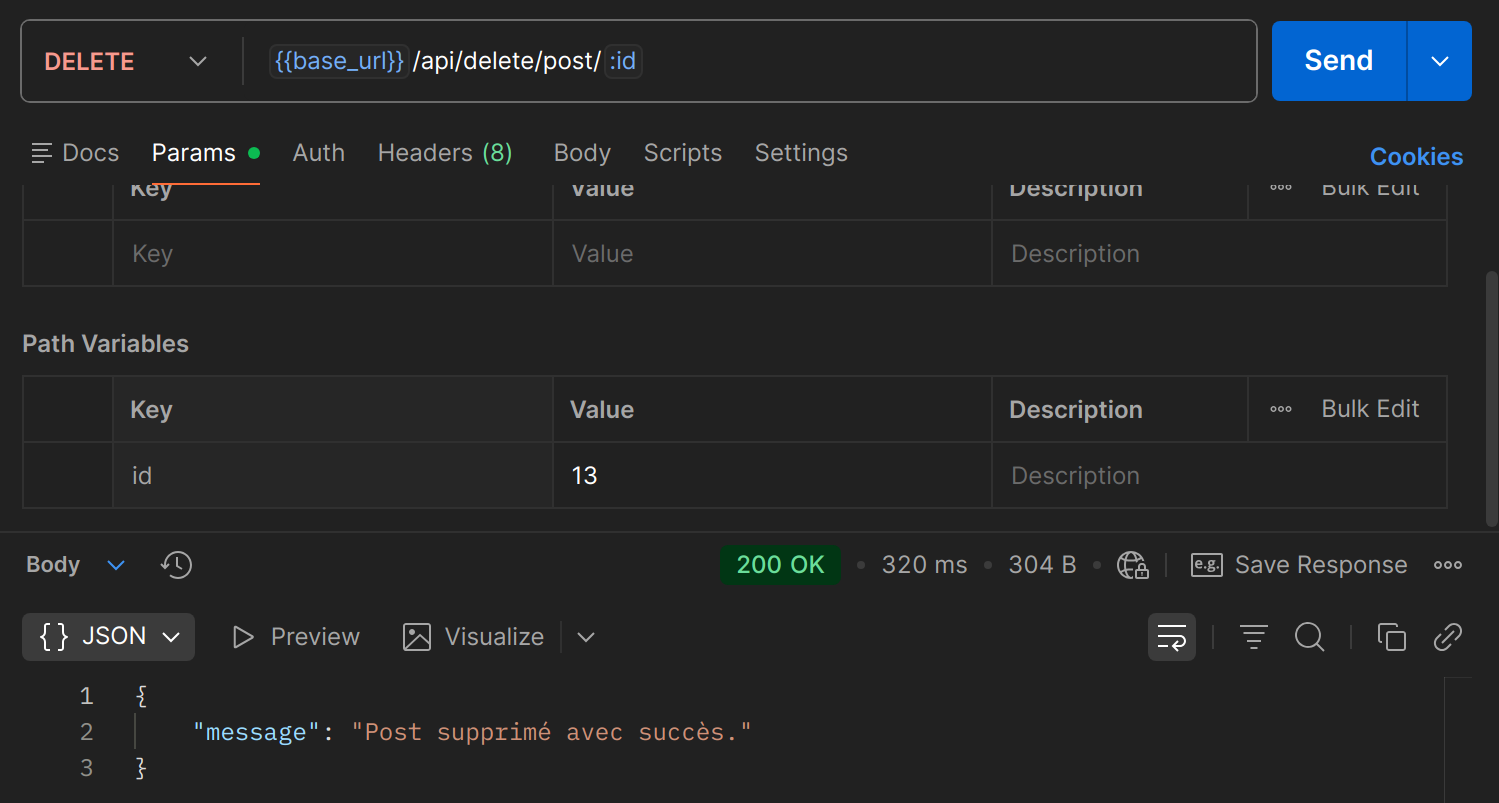Search within the response body
Image resolution: width=1499 pixels, height=803 pixels.
[x=1309, y=637]
